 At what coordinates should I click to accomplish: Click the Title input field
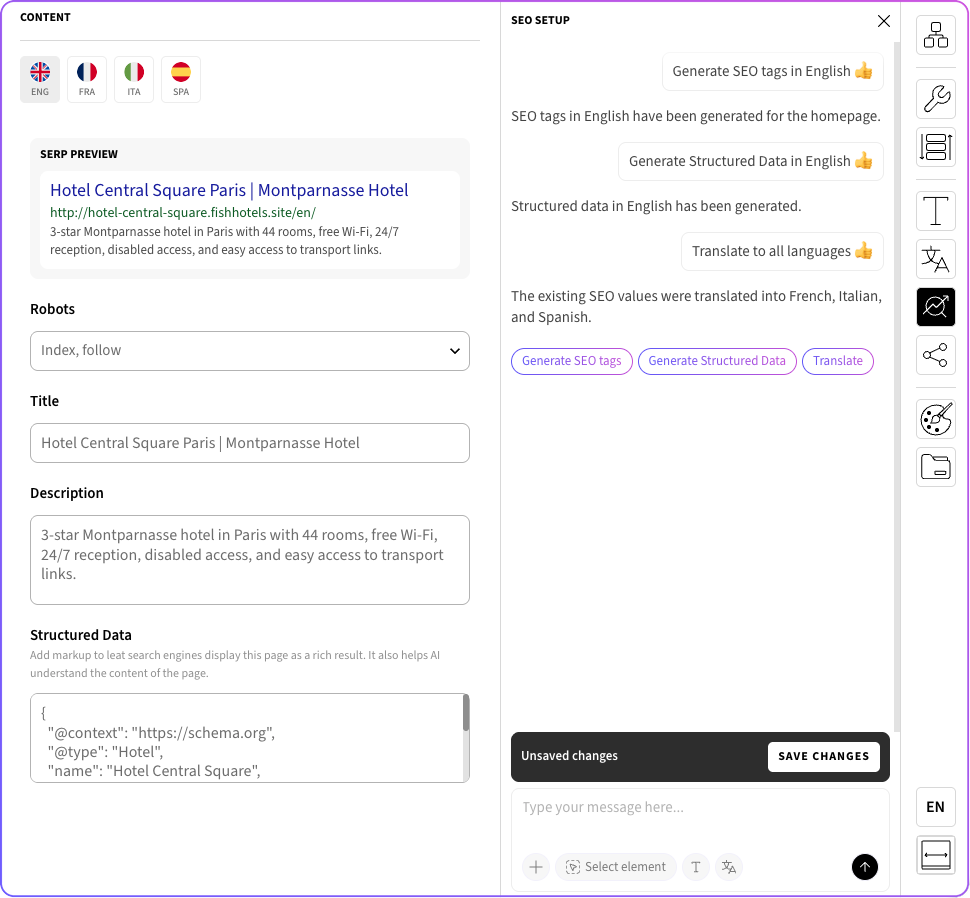(250, 443)
